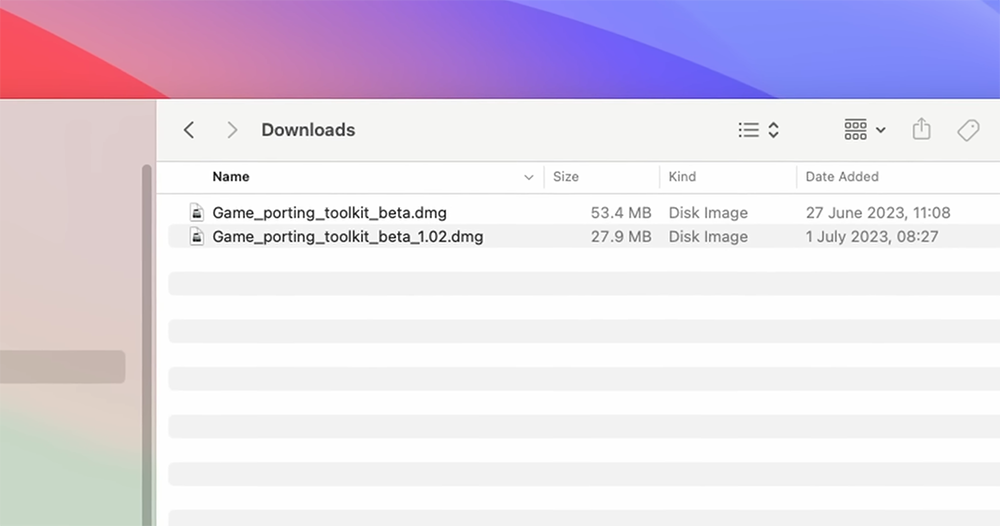Open the Group By grid menu
1000x526 pixels.
[865, 129]
